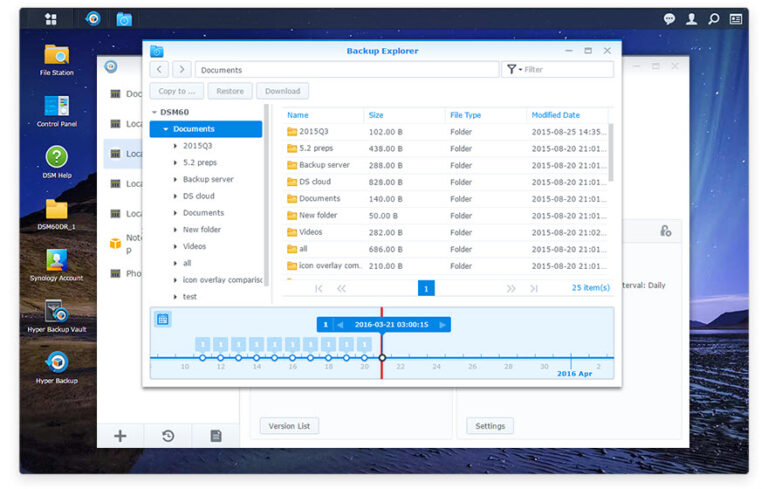Screen dimensions: 768x489
Task: Click the Version List button
Action: (x=289, y=426)
